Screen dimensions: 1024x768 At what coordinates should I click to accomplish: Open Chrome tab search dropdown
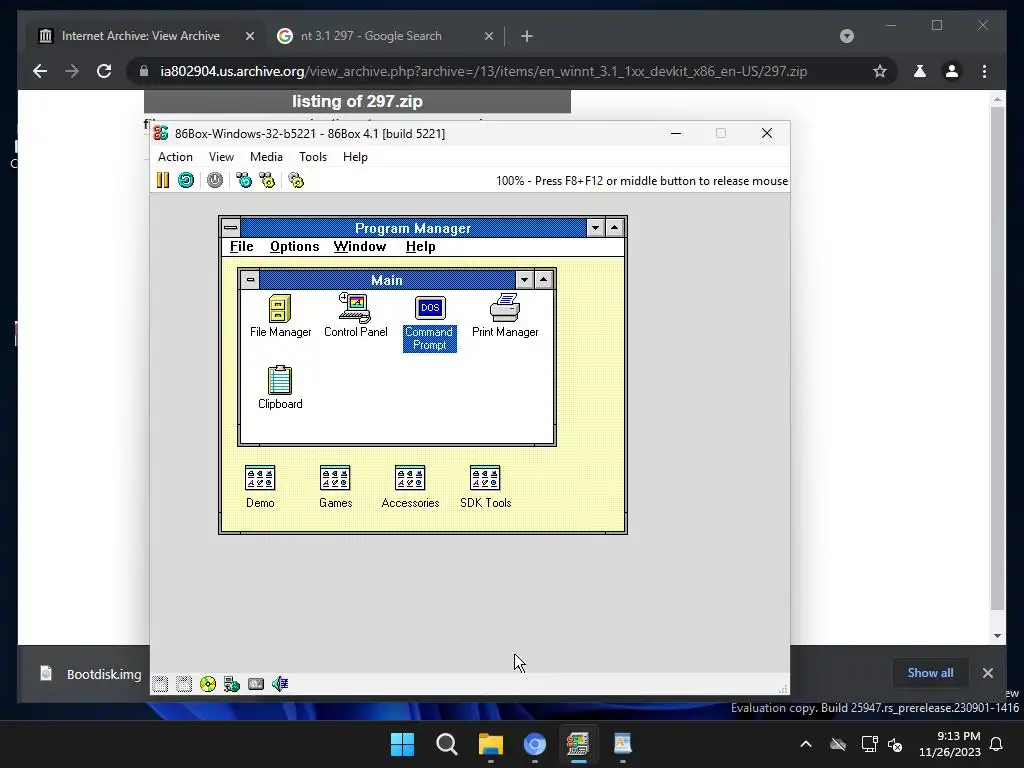(847, 36)
